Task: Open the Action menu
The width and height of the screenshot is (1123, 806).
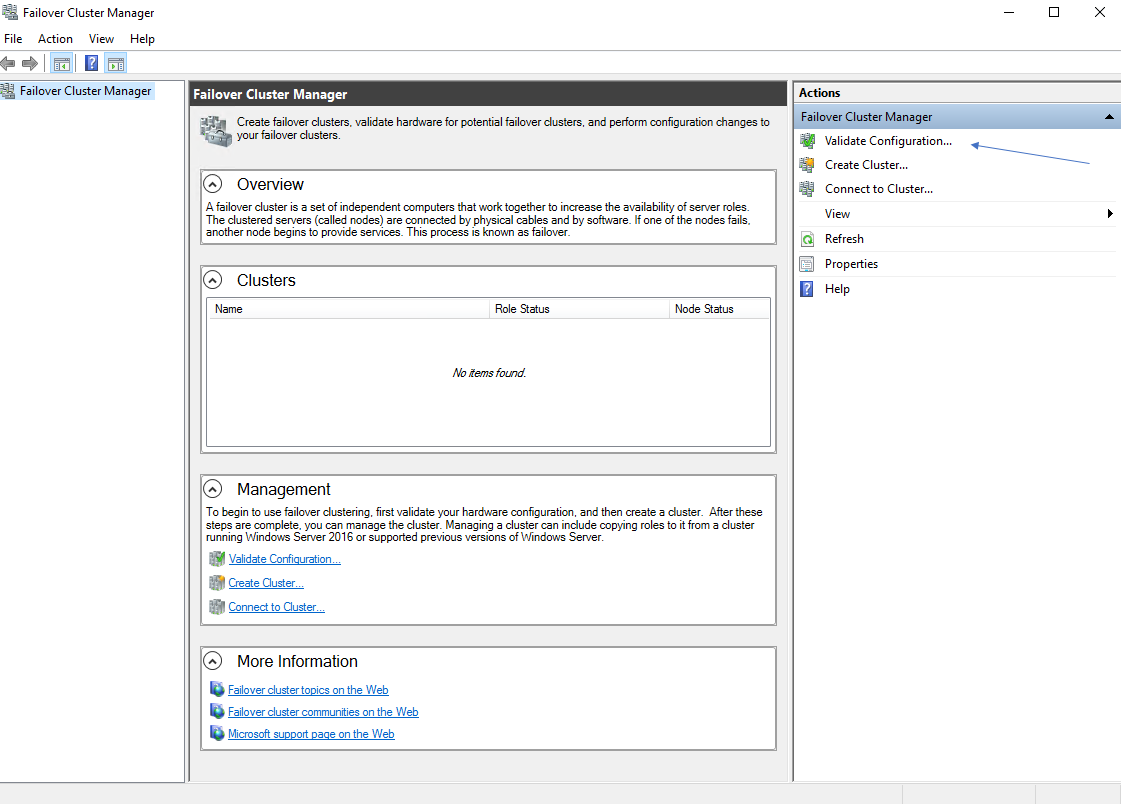Action: pyautogui.click(x=55, y=39)
